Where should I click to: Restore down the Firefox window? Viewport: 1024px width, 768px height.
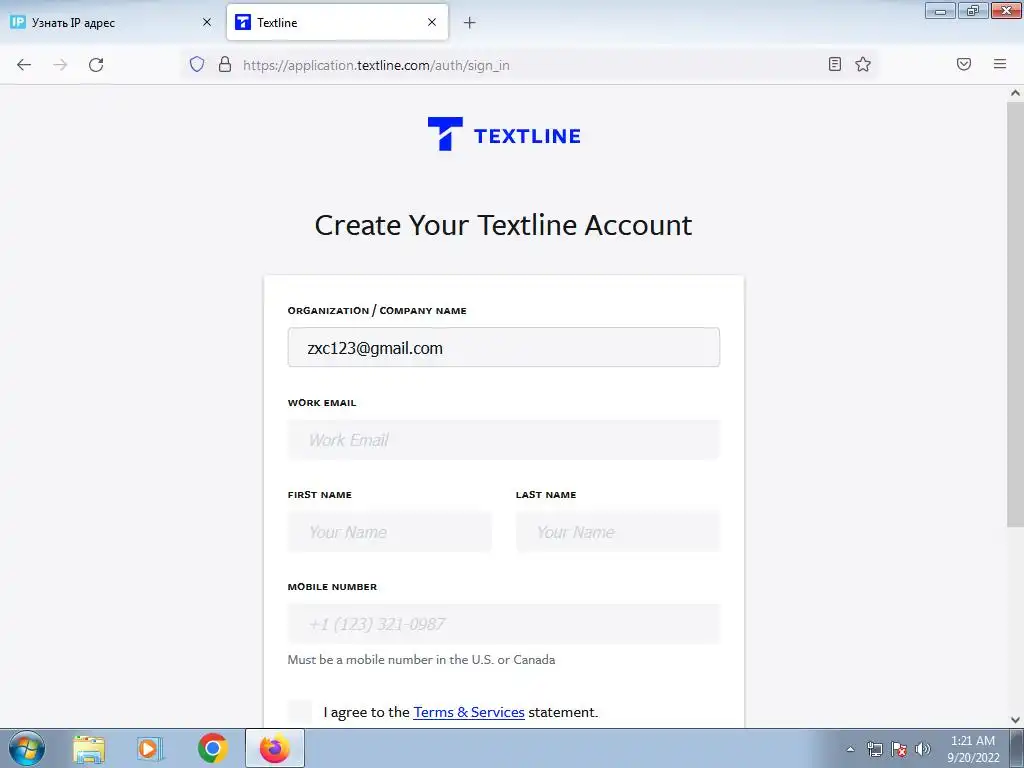tap(973, 10)
